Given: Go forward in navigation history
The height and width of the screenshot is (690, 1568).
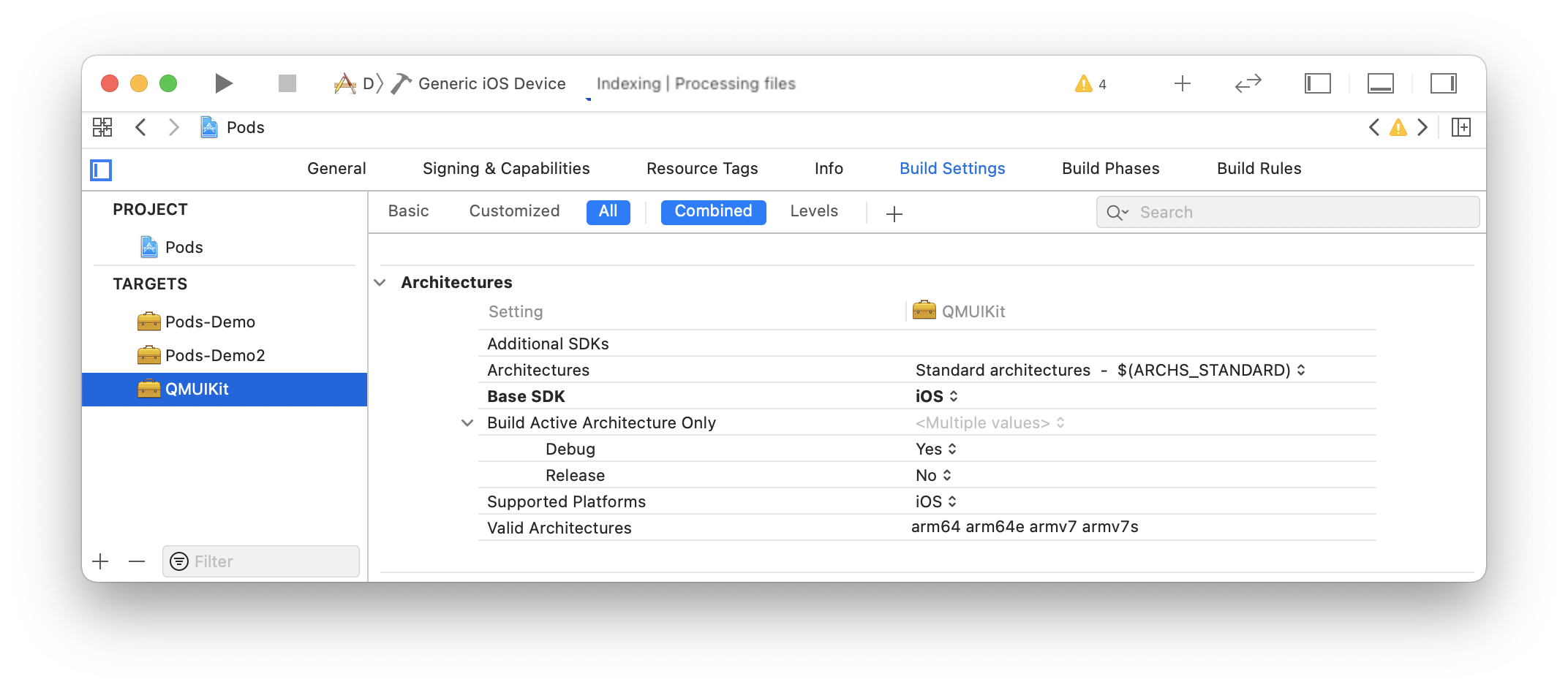Looking at the screenshot, I should coord(173,127).
